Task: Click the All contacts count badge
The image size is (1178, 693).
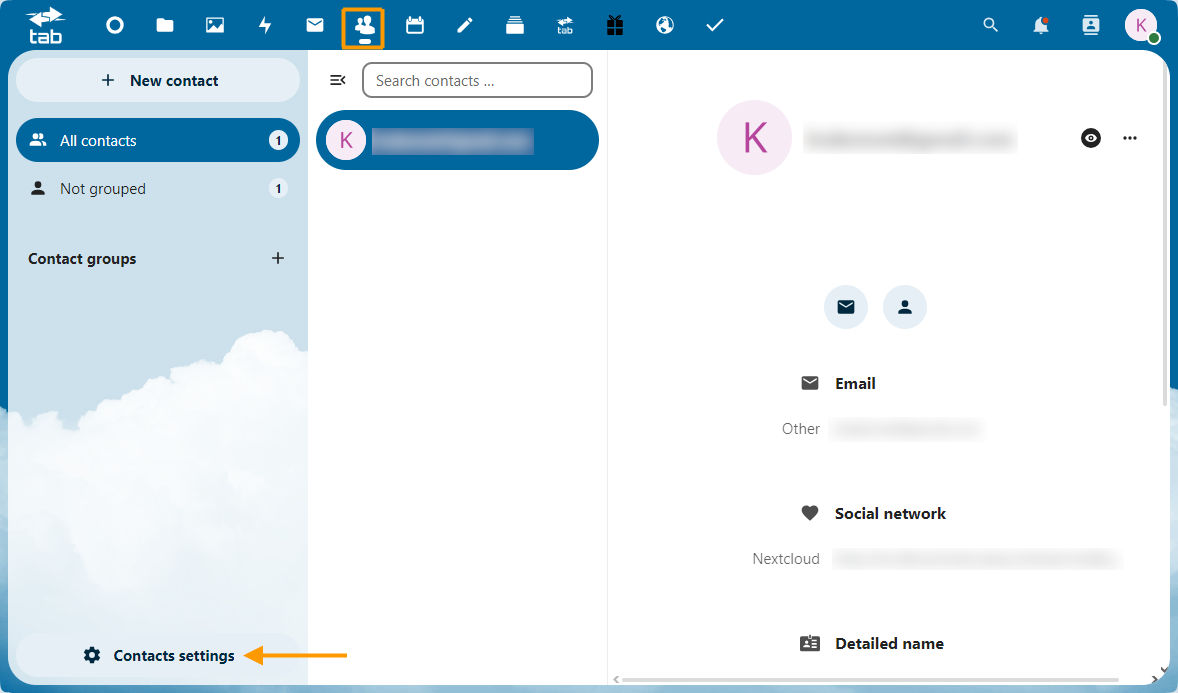Action: pyautogui.click(x=279, y=141)
